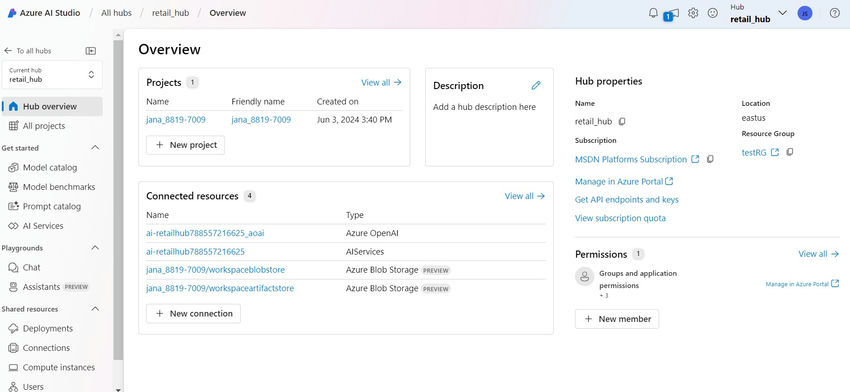850x392 pixels.
Task: Click the hub description placeholder text
Action: 484,107
